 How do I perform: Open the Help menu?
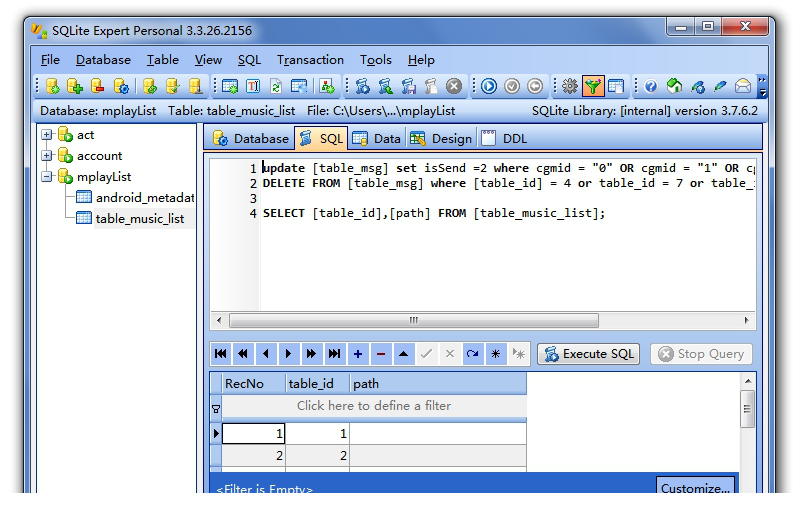[x=421, y=60]
